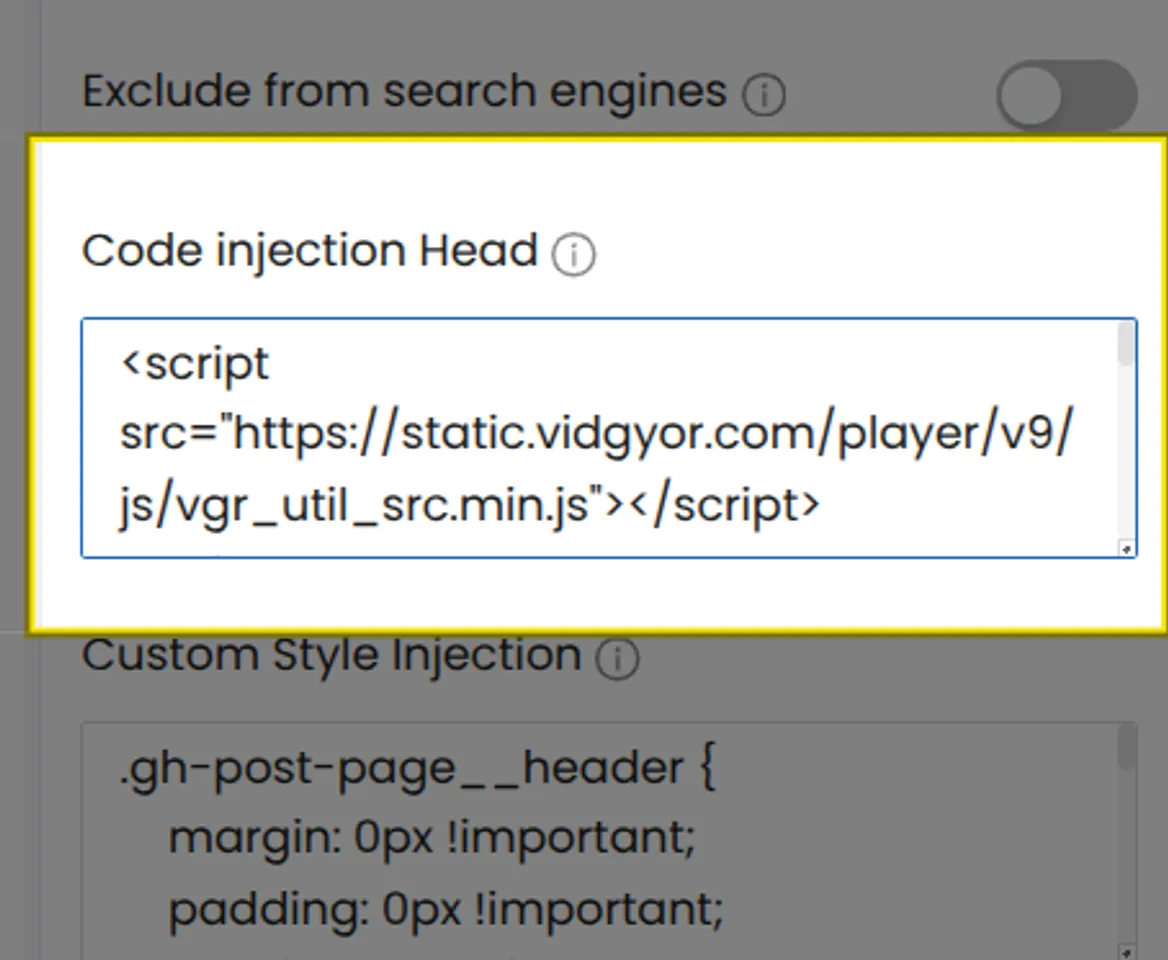Click resize handle of Code injection Head box
This screenshot has height=960, width=1168.
click(x=1126, y=548)
